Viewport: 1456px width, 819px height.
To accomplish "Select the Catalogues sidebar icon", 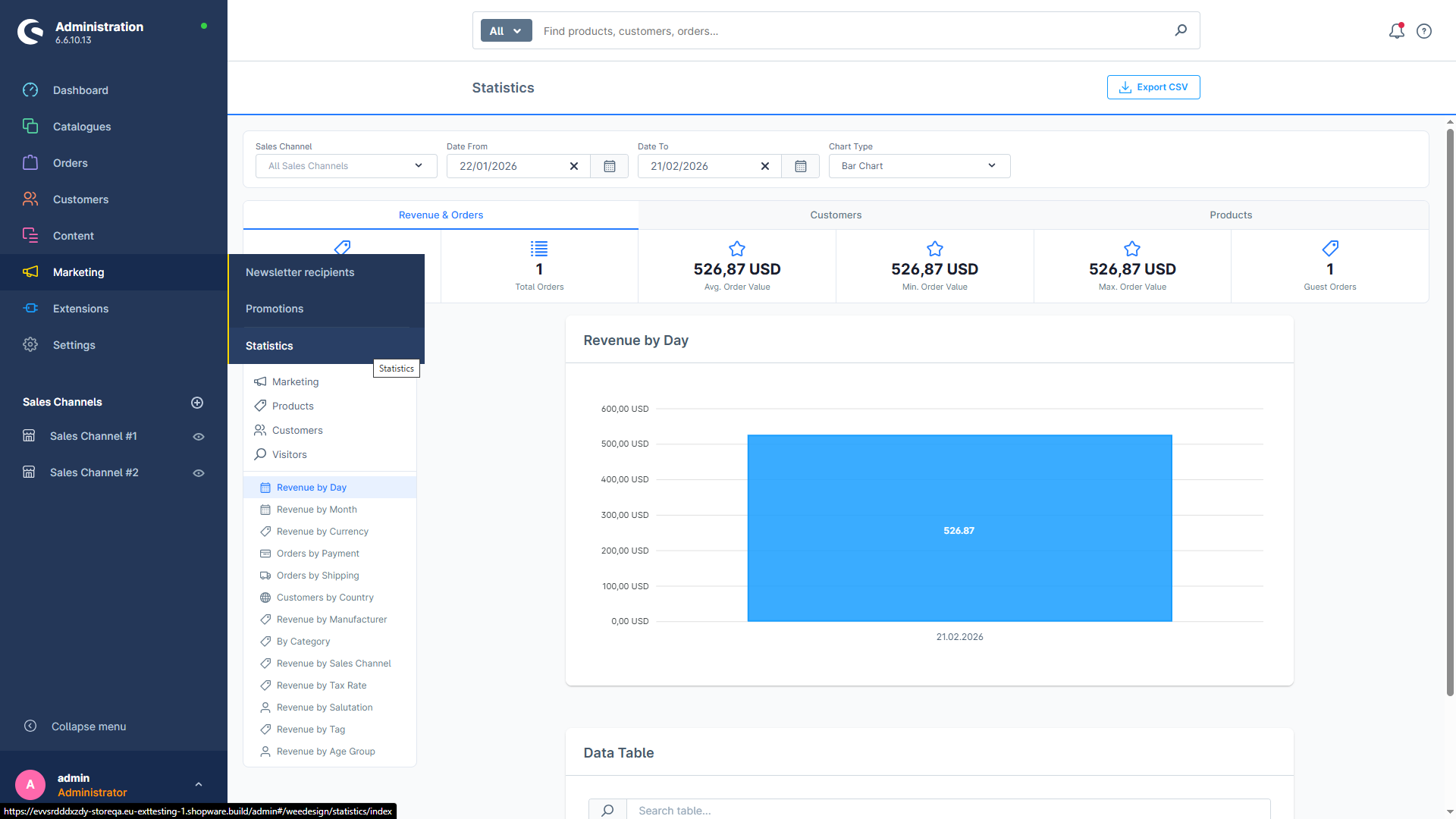I will 30,126.
